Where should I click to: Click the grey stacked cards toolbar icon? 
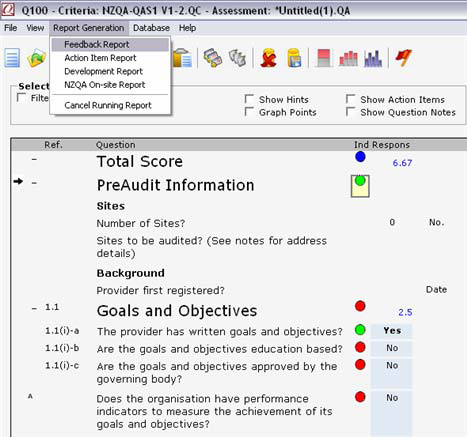(237, 58)
